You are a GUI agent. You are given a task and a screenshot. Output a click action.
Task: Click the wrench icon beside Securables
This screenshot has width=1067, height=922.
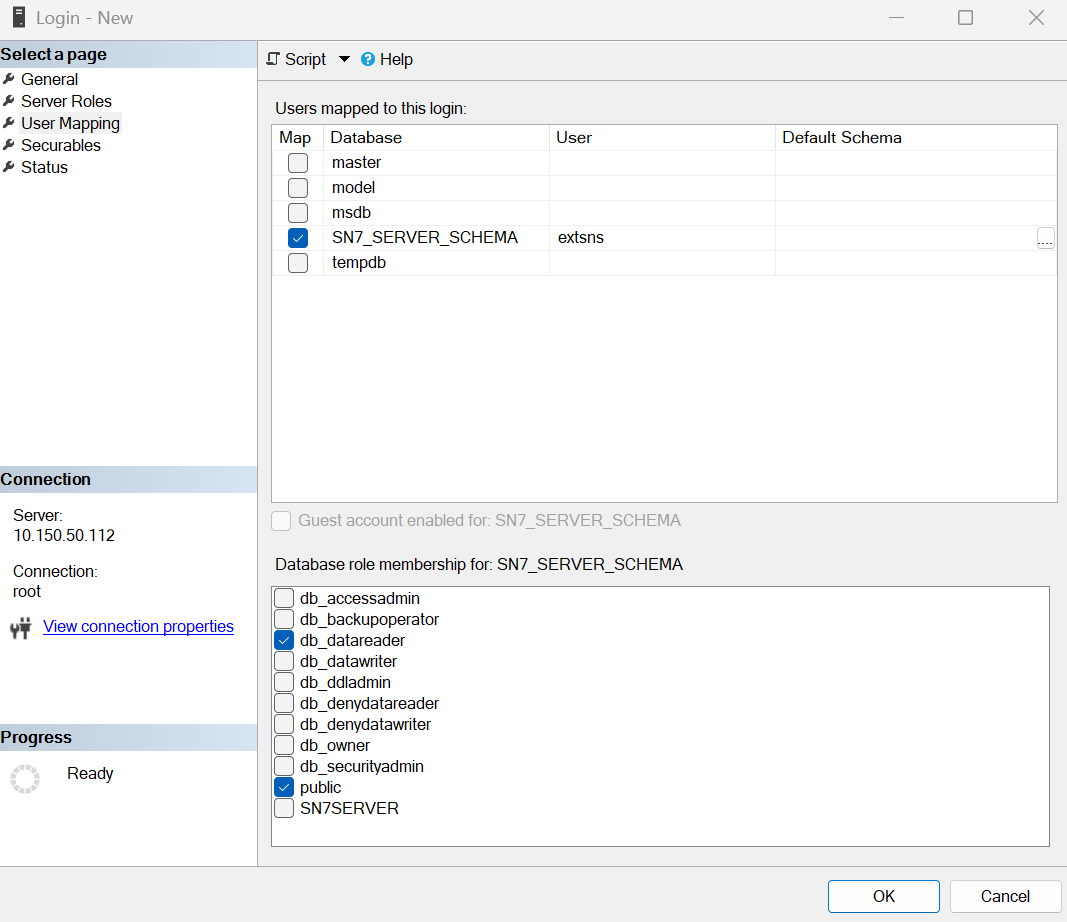click(x=11, y=145)
